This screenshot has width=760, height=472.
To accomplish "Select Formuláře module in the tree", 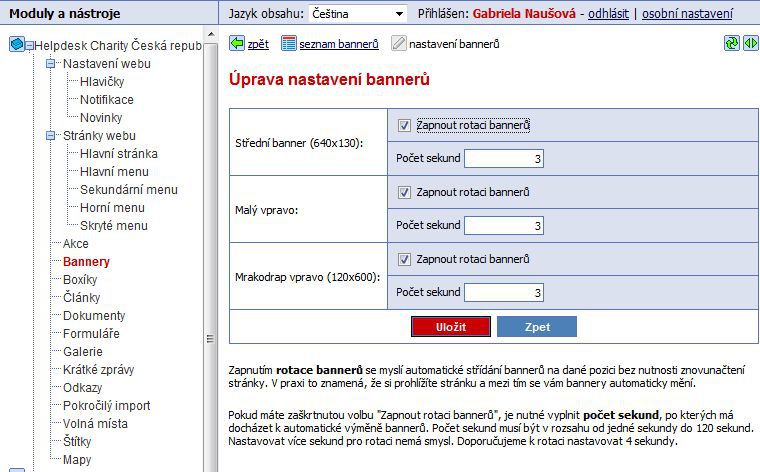I will [x=91, y=333].
